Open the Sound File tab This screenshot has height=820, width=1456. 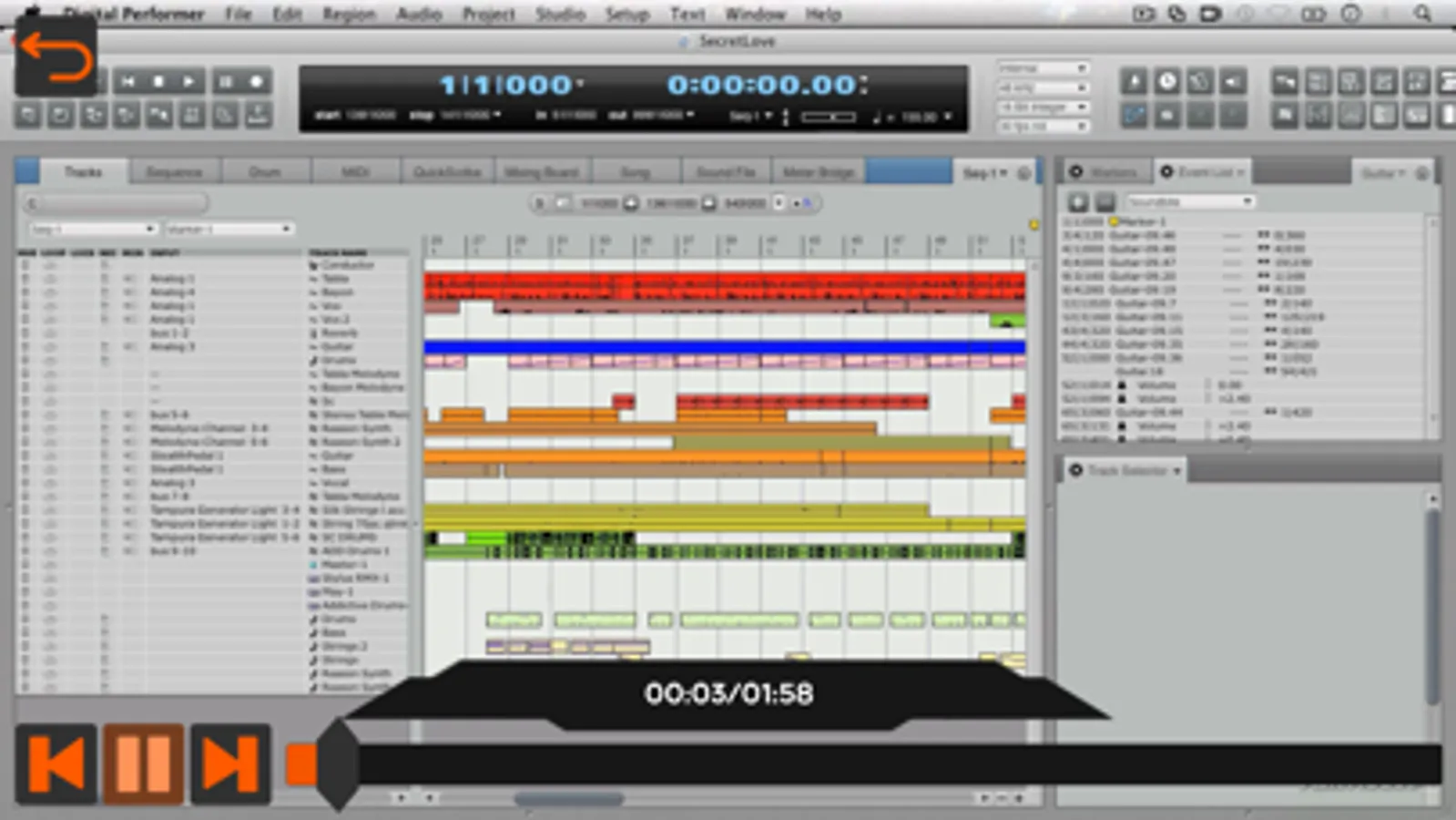pos(726,172)
